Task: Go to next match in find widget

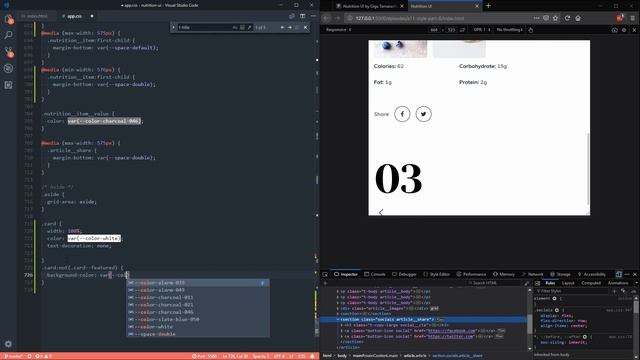Action: 290,27
